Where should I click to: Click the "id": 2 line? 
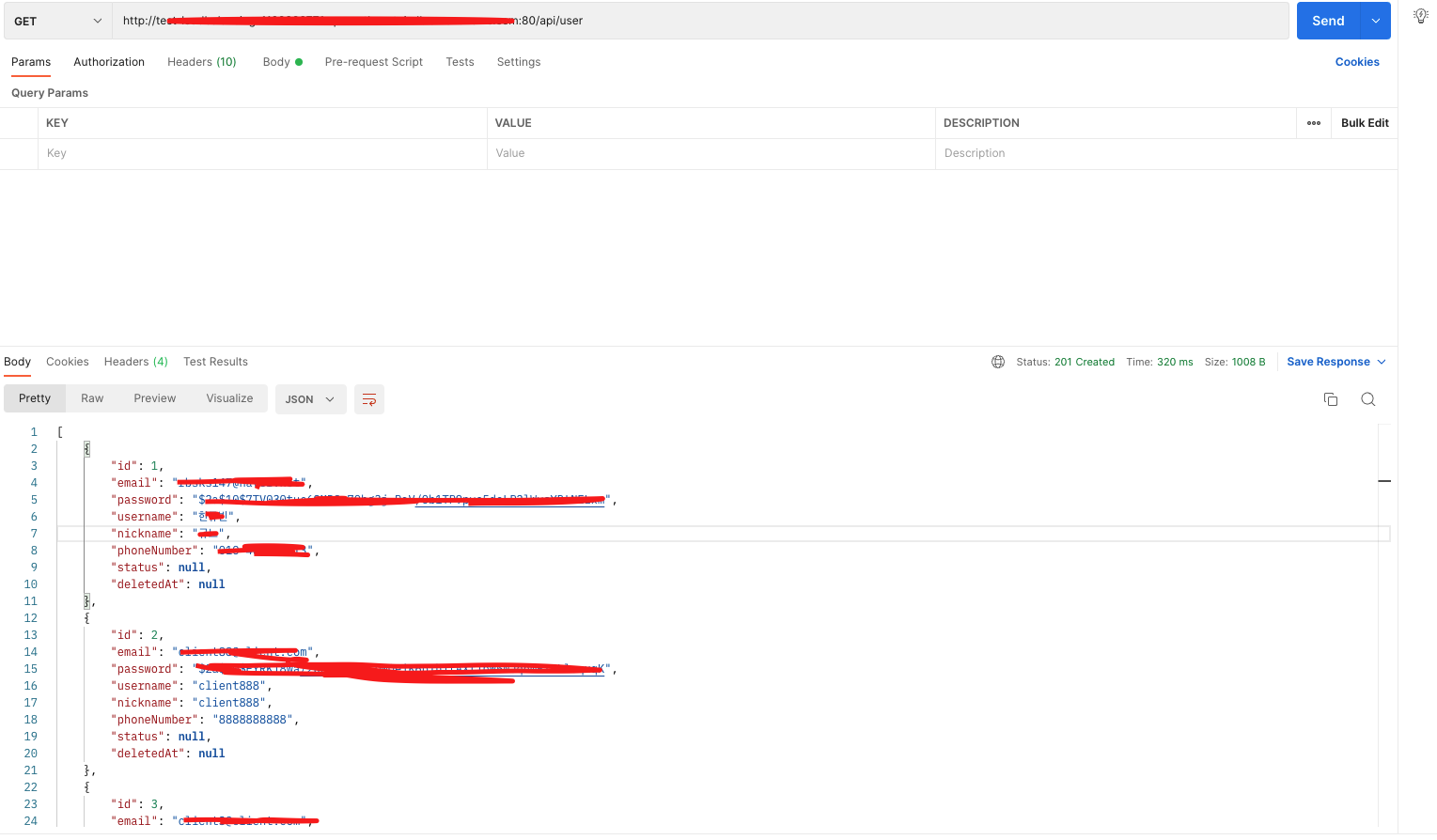[x=137, y=635]
